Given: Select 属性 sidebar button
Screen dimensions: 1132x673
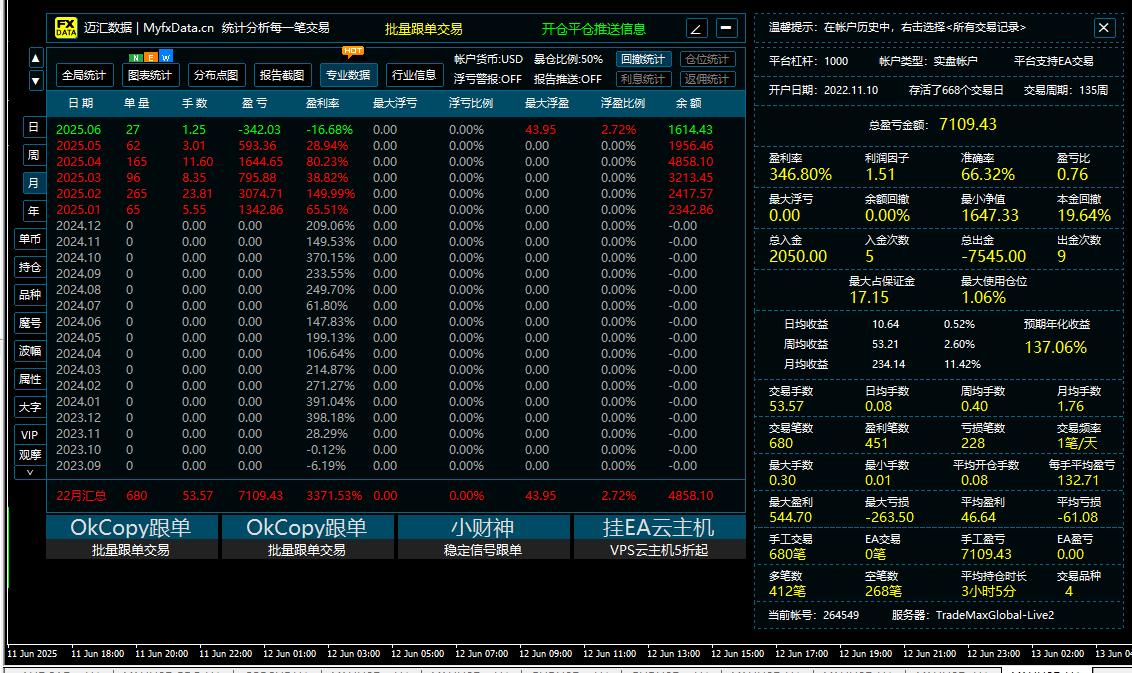Looking at the screenshot, I should click(30, 379).
